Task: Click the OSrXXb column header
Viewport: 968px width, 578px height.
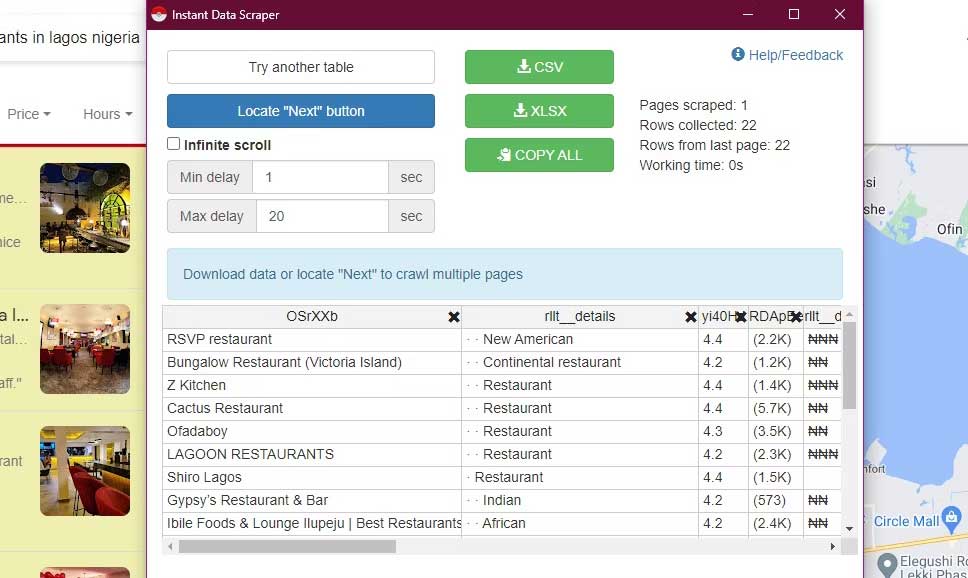Action: click(x=312, y=317)
